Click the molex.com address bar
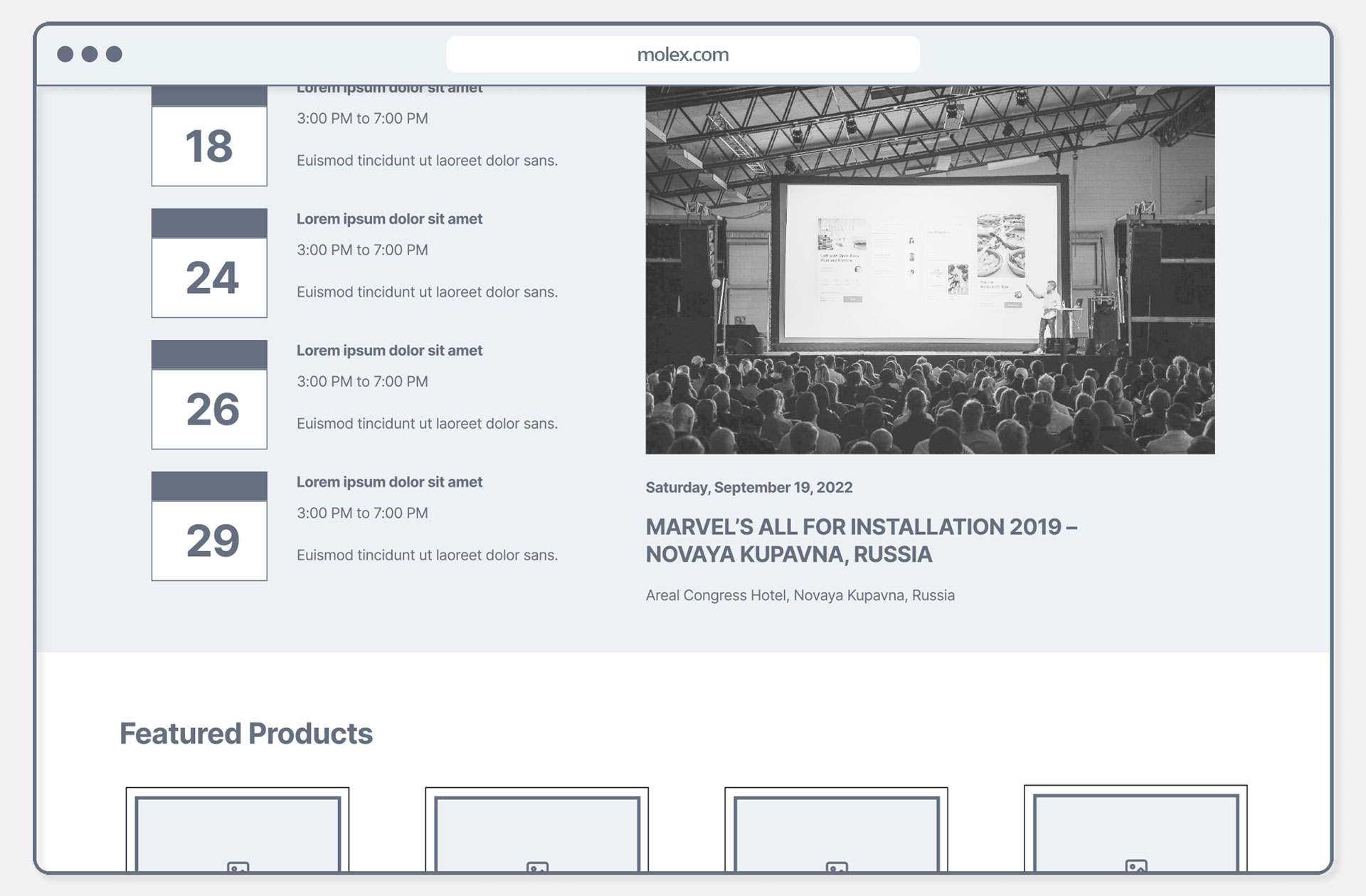1366x896 pixels. coord(682,54)
